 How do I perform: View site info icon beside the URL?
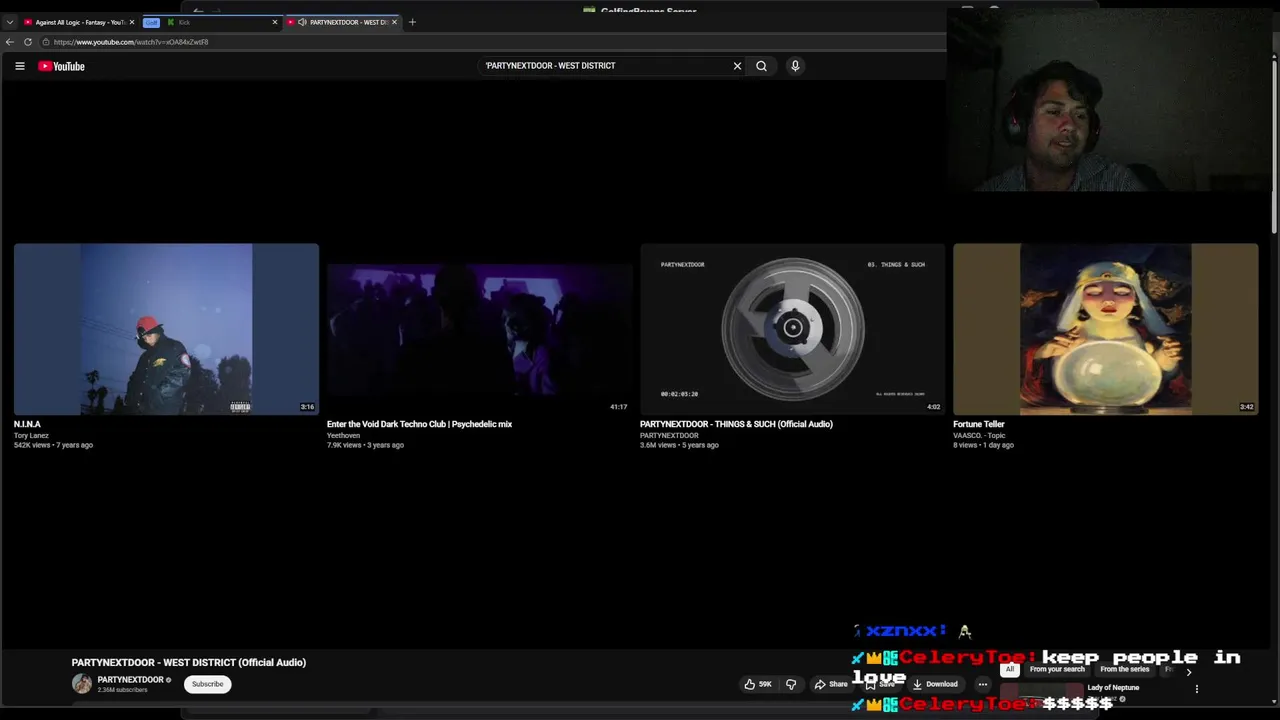pyautogui.click(x=46, y=42)
